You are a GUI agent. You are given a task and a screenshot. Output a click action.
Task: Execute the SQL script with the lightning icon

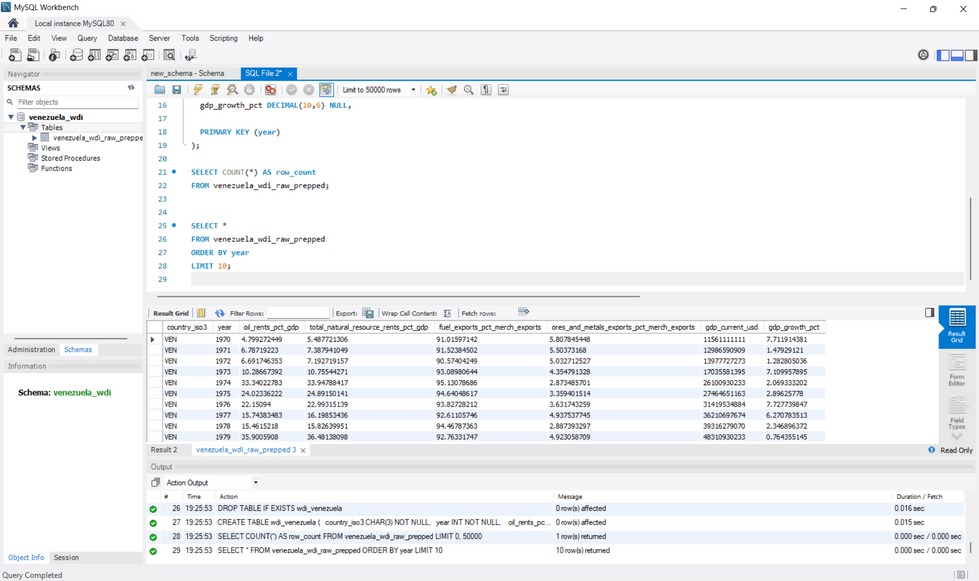(x=197, y=89)
